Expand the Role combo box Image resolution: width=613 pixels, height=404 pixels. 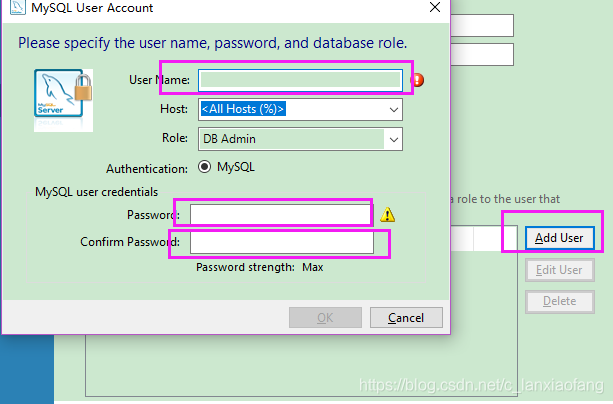click(x=394, y=139)
